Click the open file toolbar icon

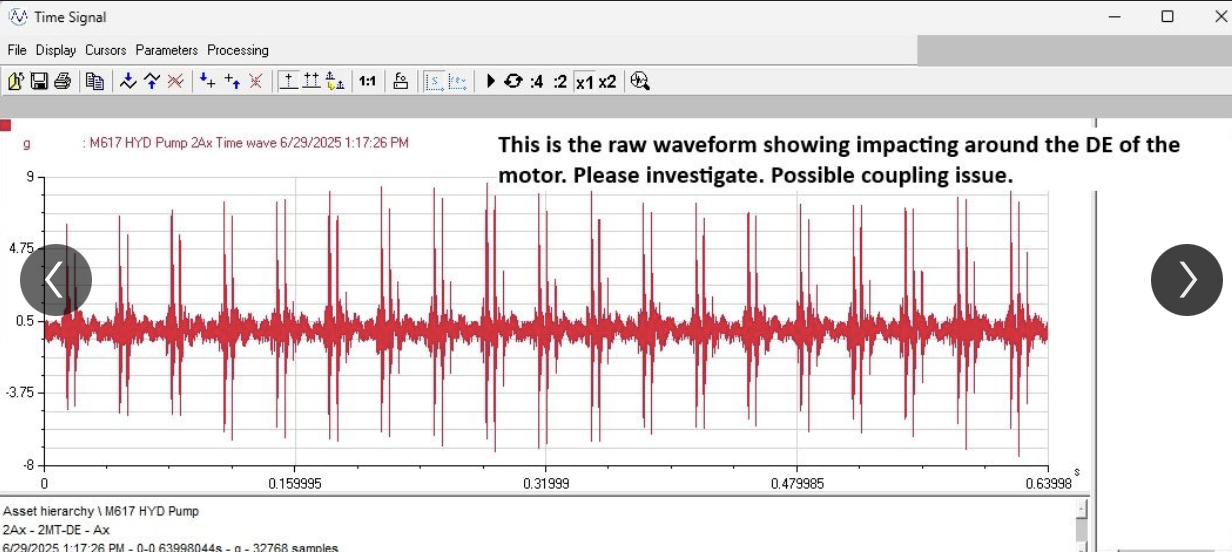click(16, 81)
